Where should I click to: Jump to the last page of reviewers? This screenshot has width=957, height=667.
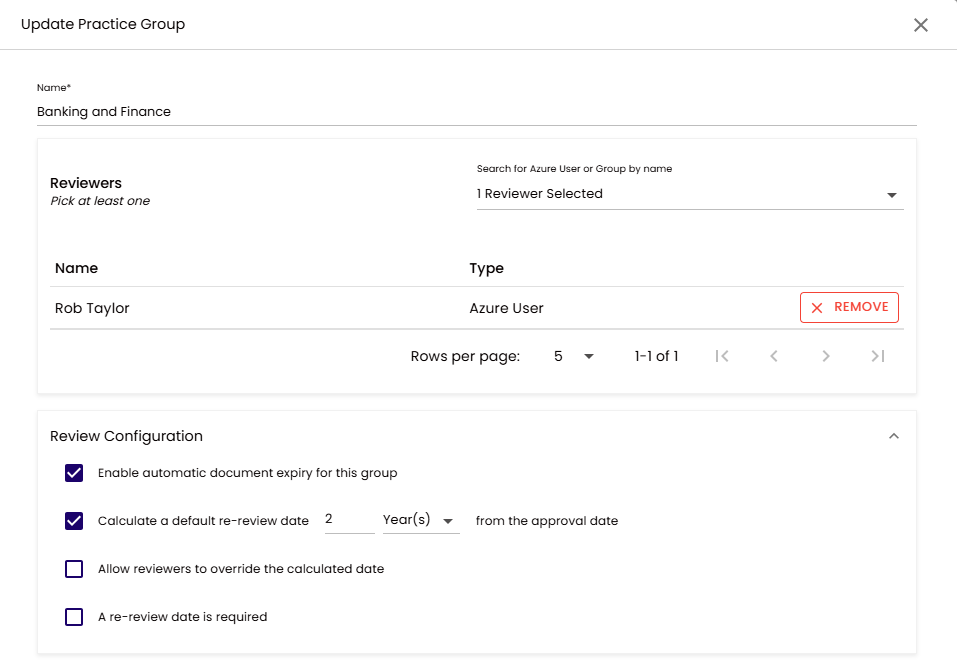878,356
